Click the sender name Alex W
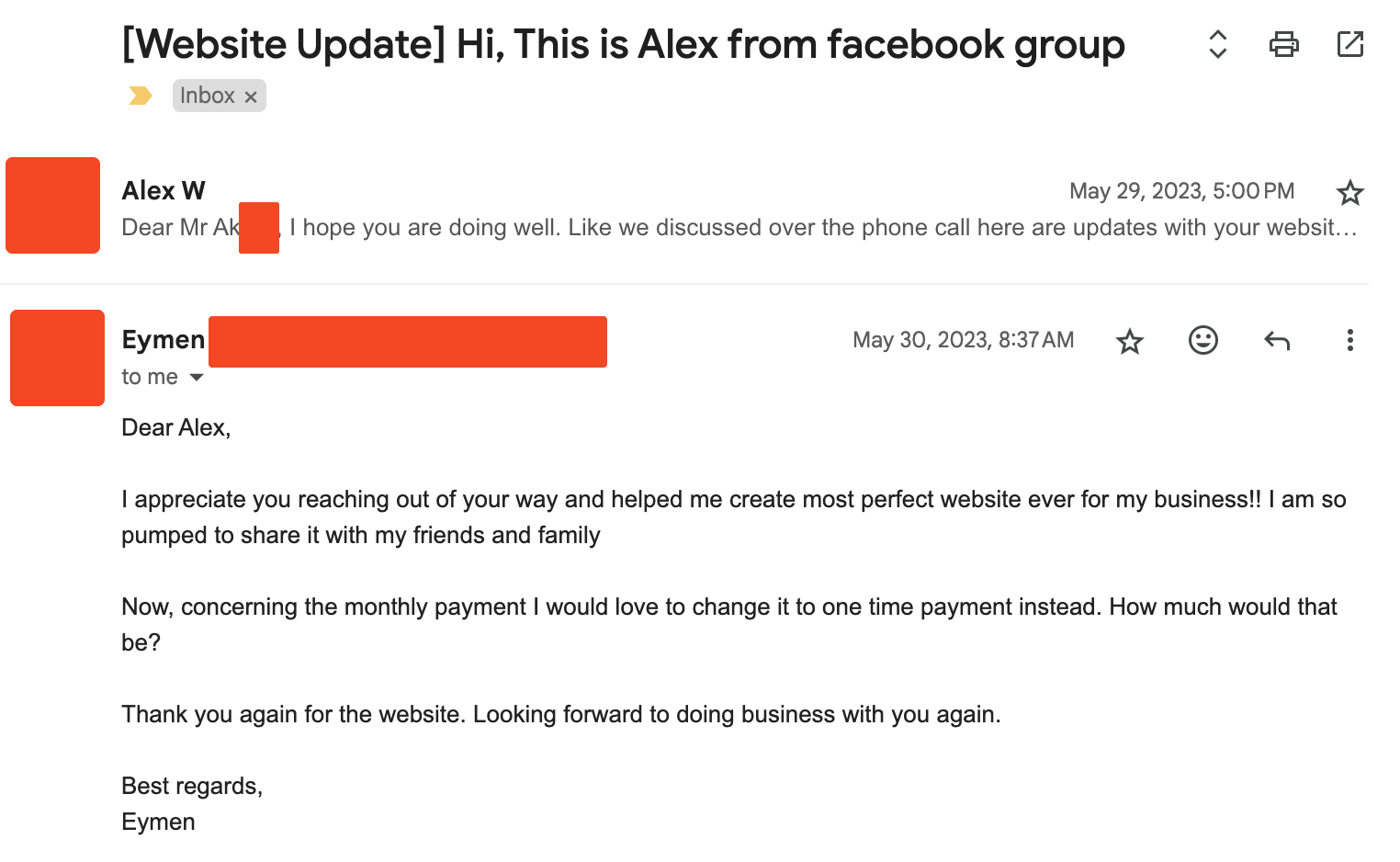Screen dimensions: 1400x862 (x=164, y=190)
